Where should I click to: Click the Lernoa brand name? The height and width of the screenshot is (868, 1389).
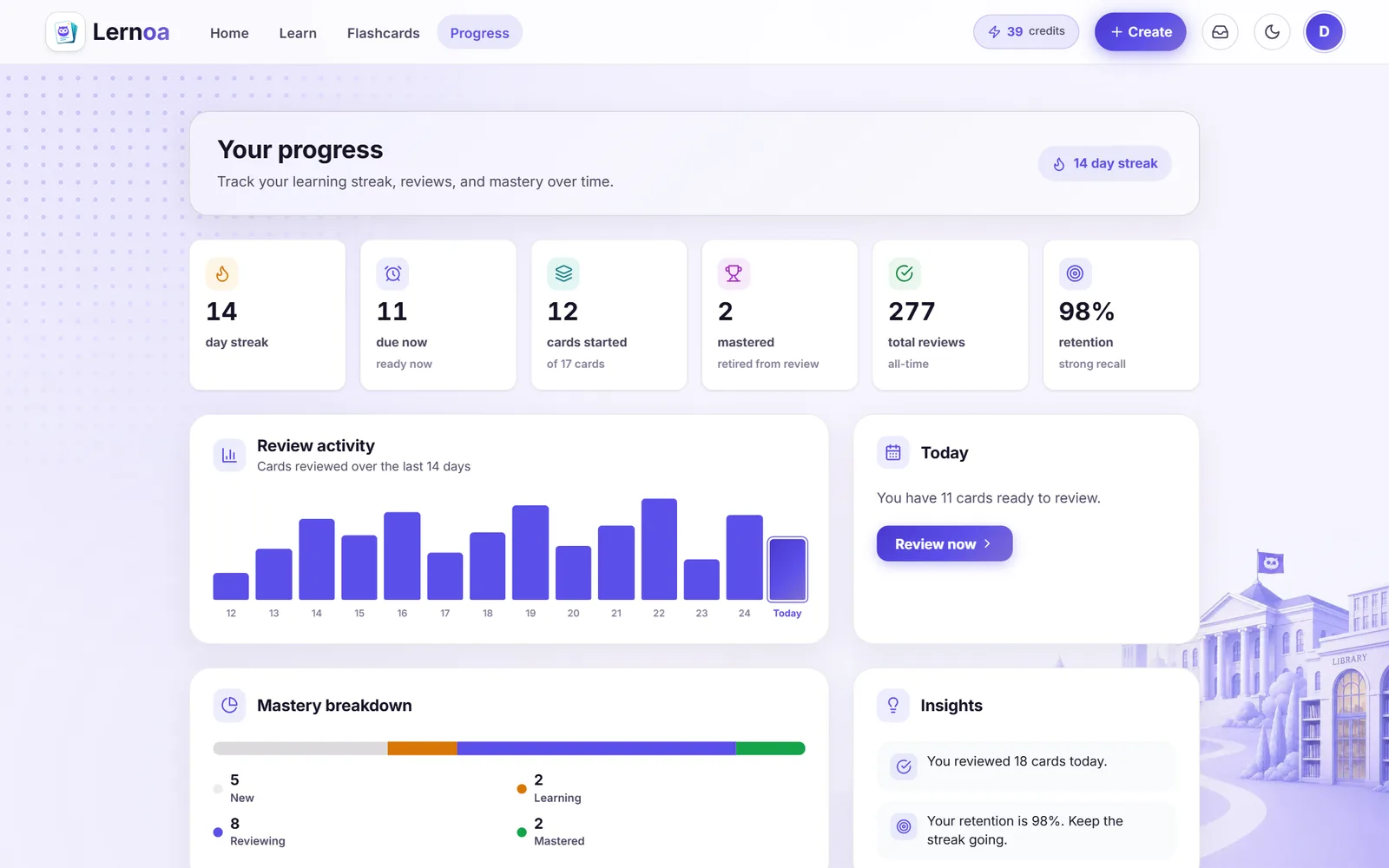pyautogui.click(x=131, y=32)
